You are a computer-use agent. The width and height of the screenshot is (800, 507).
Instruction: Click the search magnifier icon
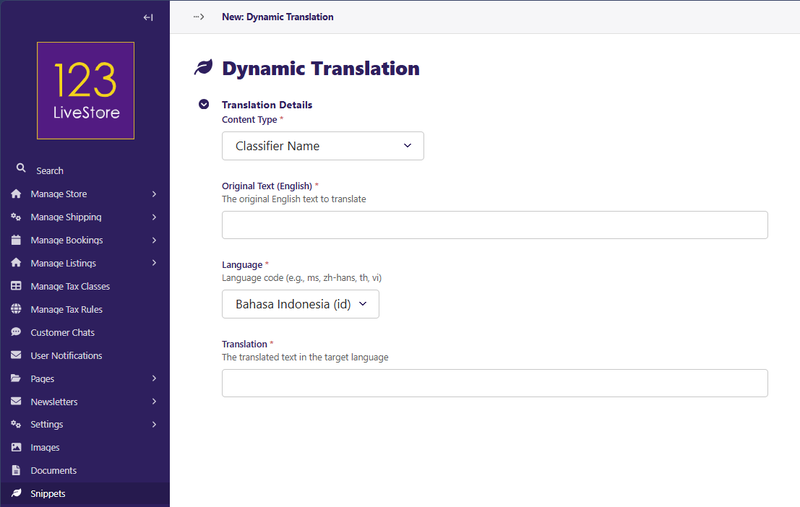click(21, 168)
